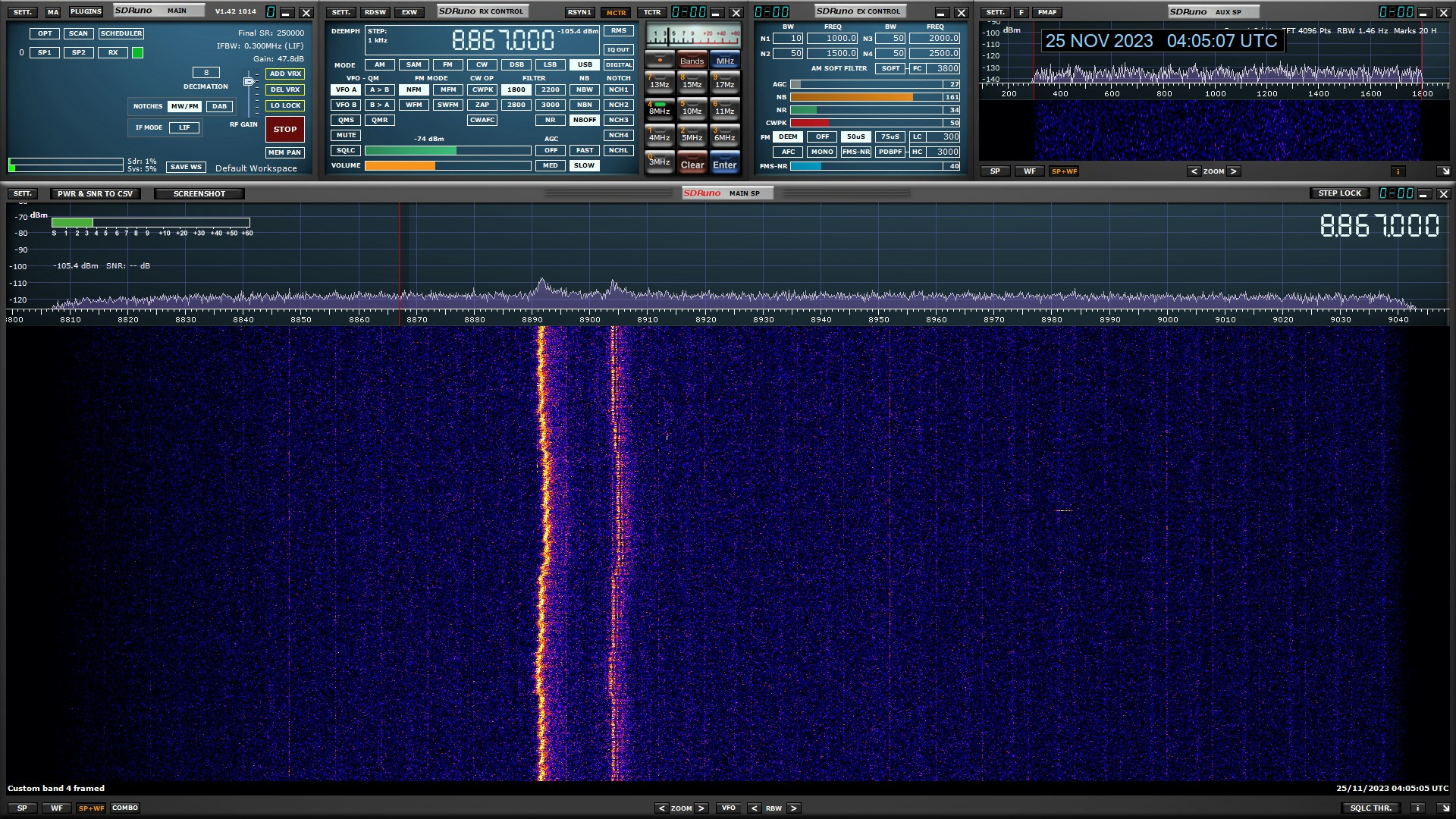The width and height of the screenshot is (1456, 819).
Task: Select the 8MHz band preset key
Action: pos(659,110)
